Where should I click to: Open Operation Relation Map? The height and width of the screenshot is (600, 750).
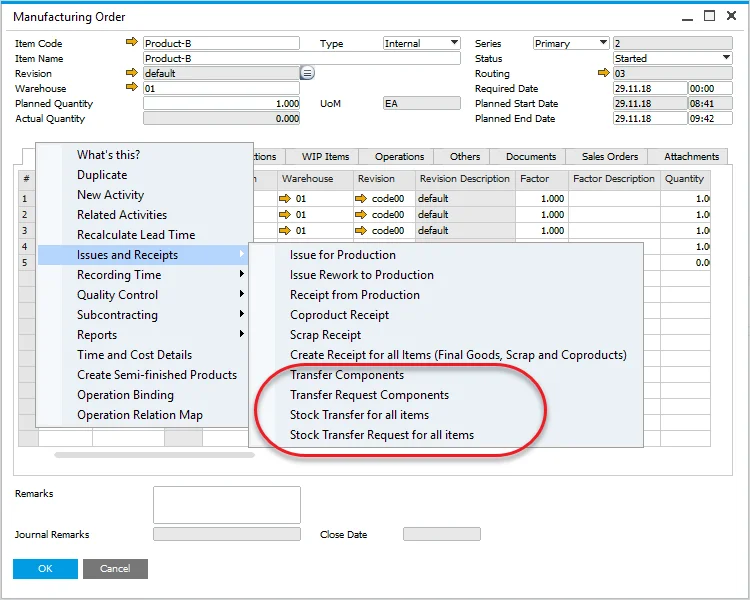coord(140,415)
